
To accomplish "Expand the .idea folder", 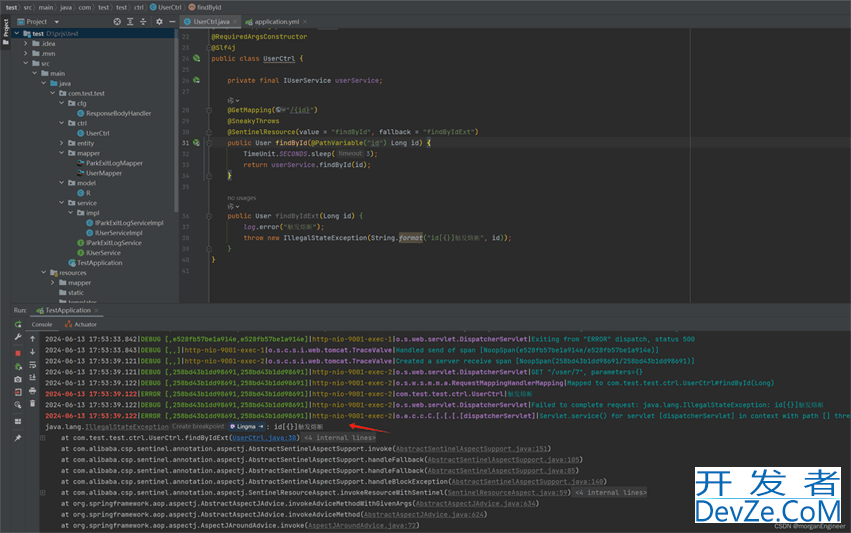I will (26, 43).
